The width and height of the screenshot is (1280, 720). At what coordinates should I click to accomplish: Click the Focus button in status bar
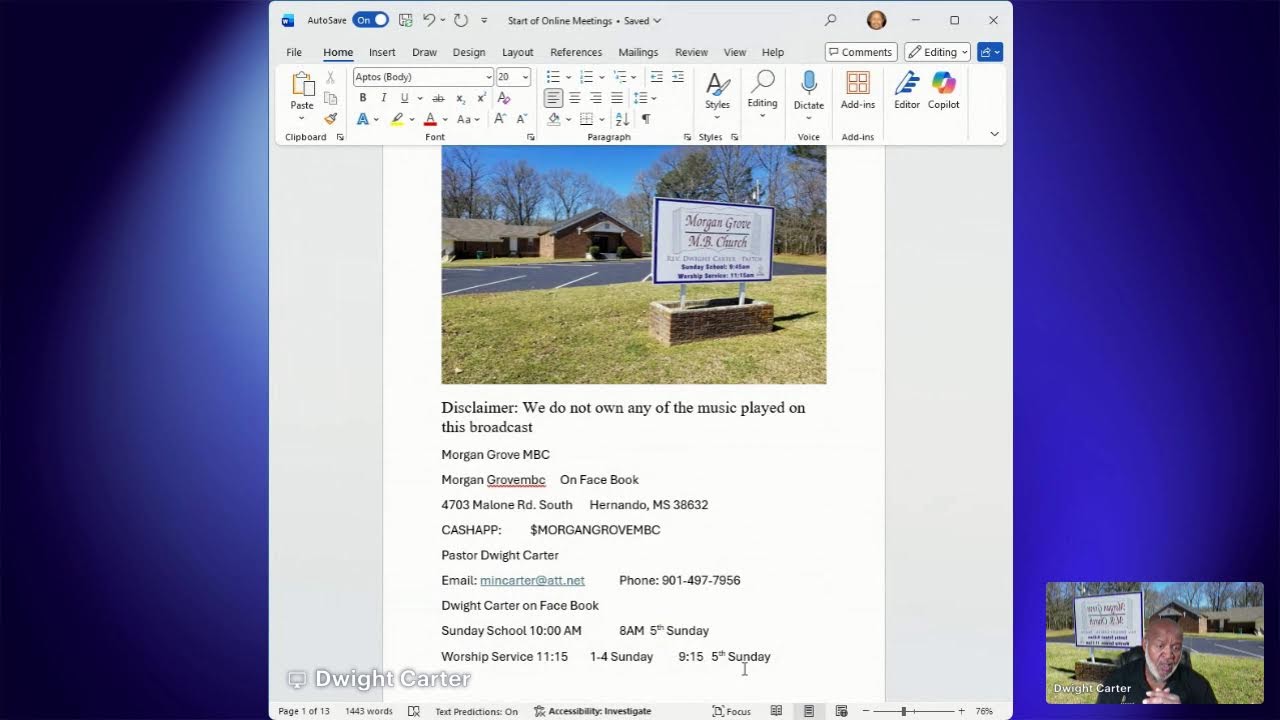[x=731, y=711]
